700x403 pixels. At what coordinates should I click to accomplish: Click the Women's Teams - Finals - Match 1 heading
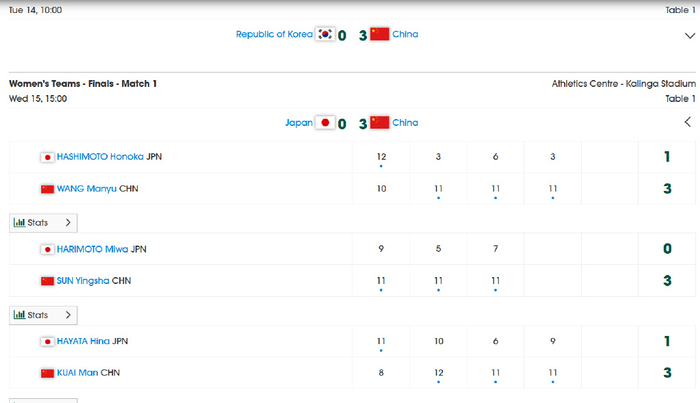point(83,84)
